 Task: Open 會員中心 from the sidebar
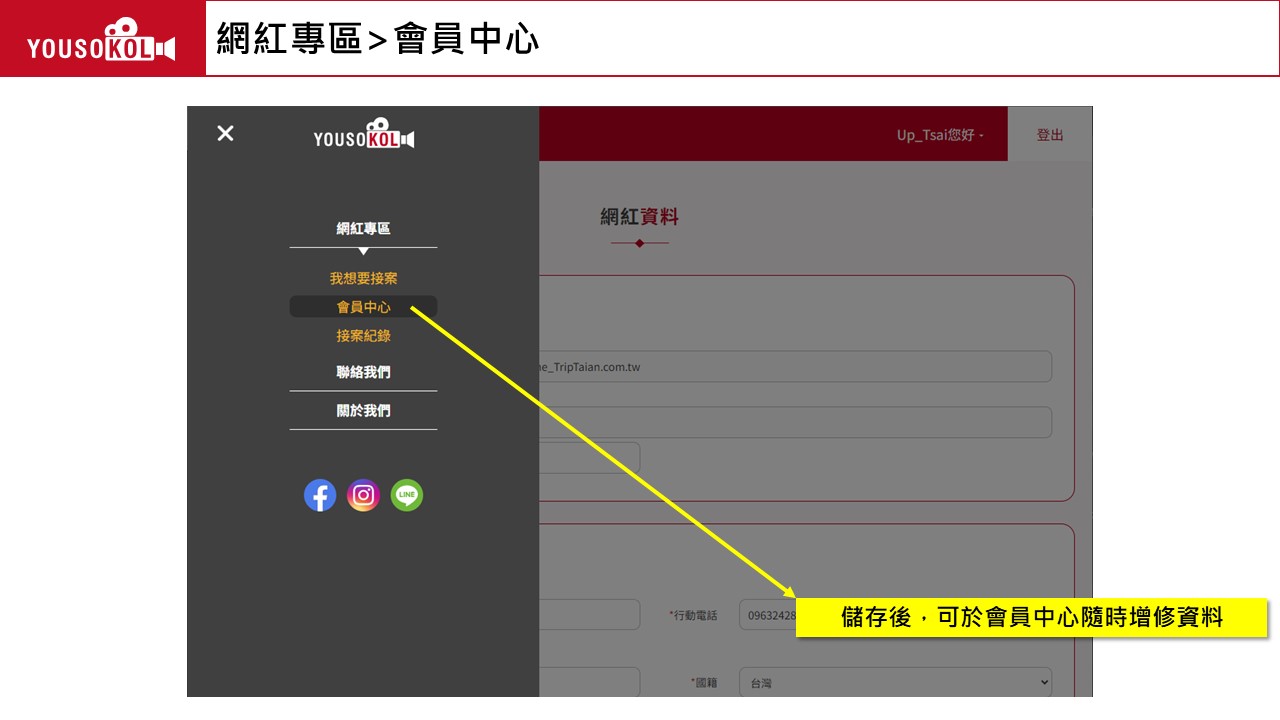coord(363,307)
